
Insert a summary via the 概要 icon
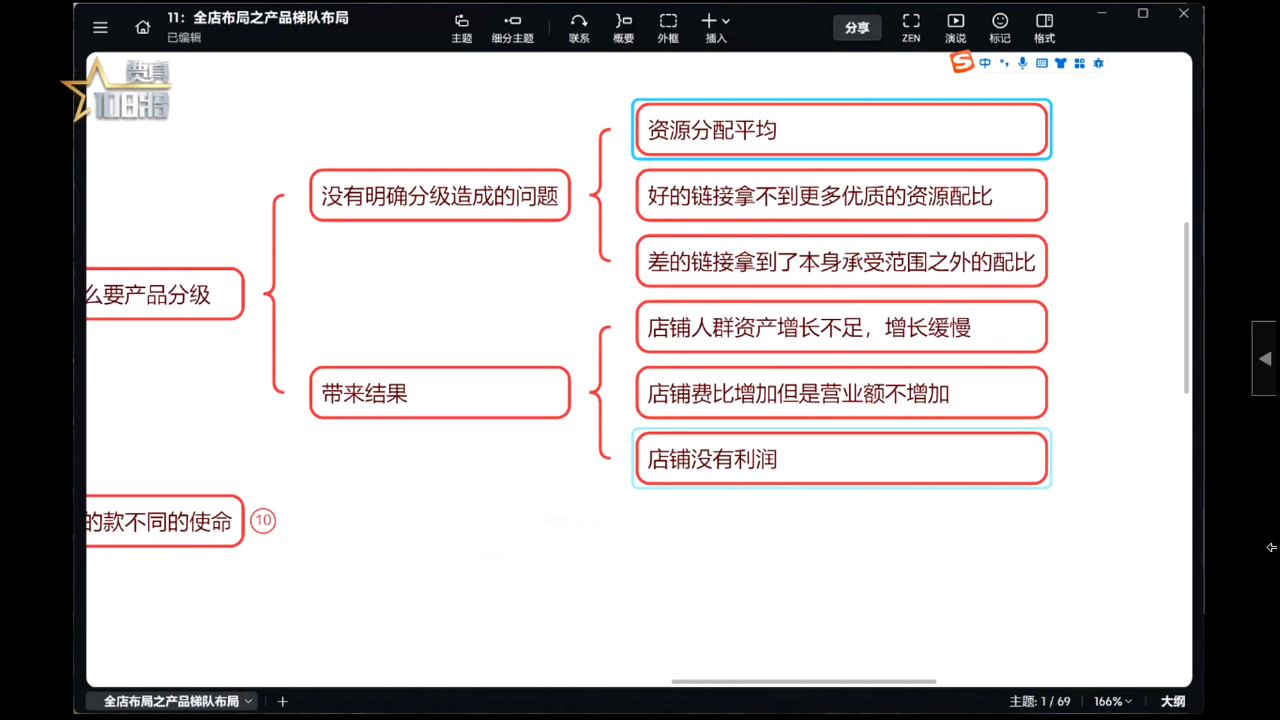point(623,27)
